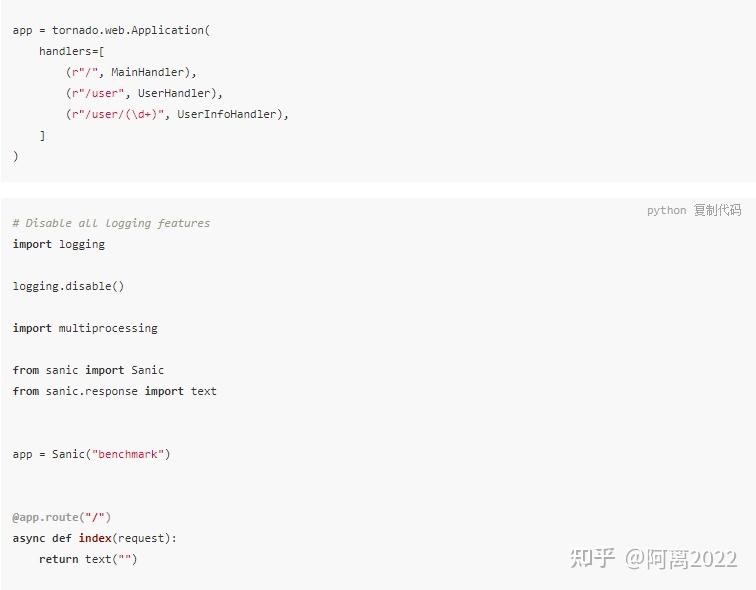Viewport: 756px width, 590px height.
Task: Click the import multiprocessing line
Action: coord(85,328)
